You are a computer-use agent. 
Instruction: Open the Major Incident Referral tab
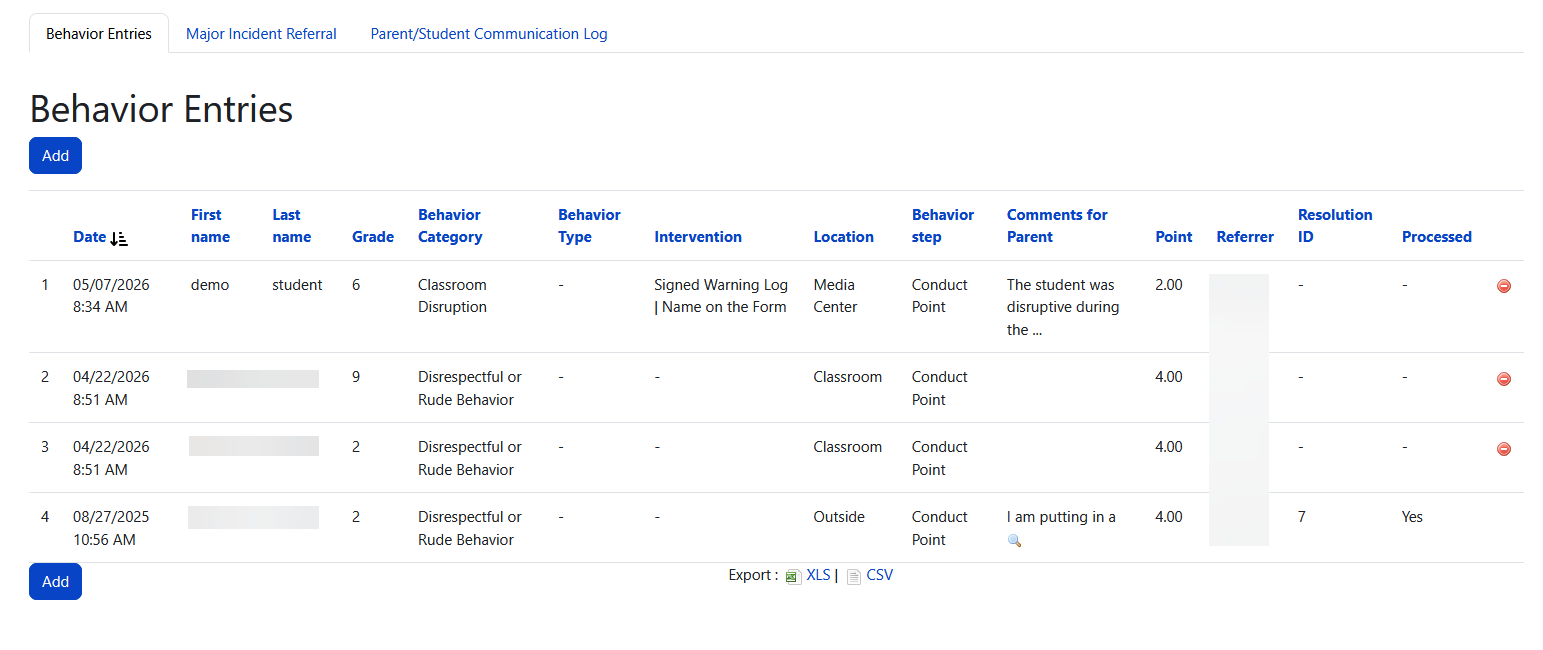click(x=261, y=33)
